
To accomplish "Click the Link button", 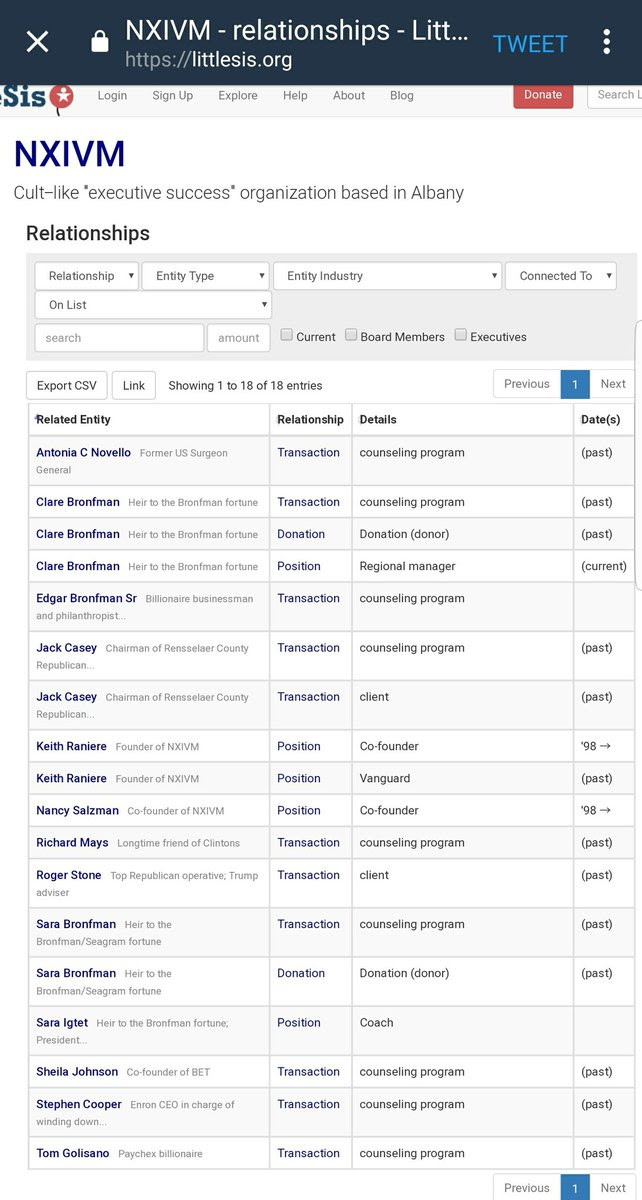I will point(134,385).
